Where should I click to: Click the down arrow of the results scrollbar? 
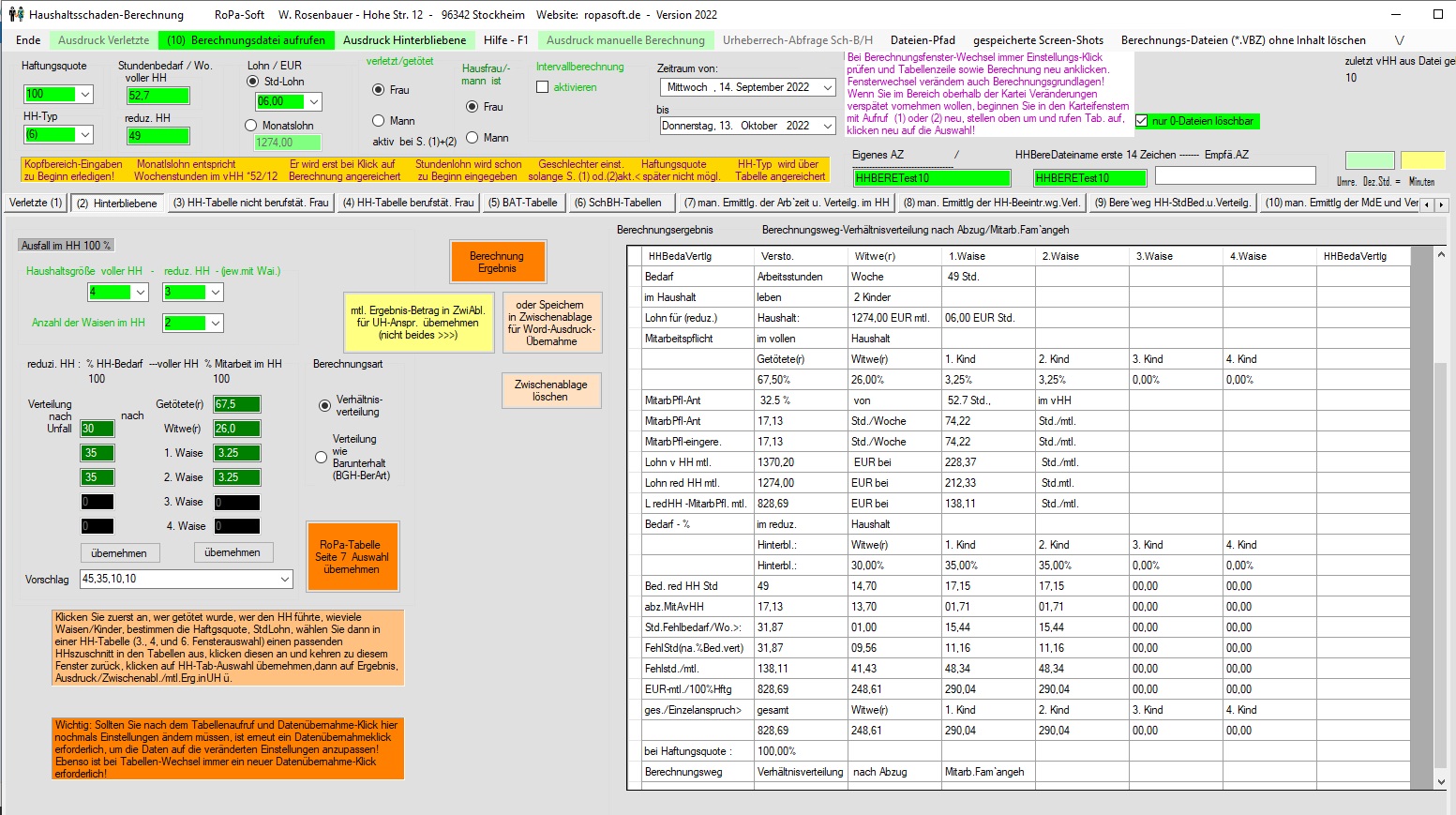pyautogui.click(x=1441, y=781)
